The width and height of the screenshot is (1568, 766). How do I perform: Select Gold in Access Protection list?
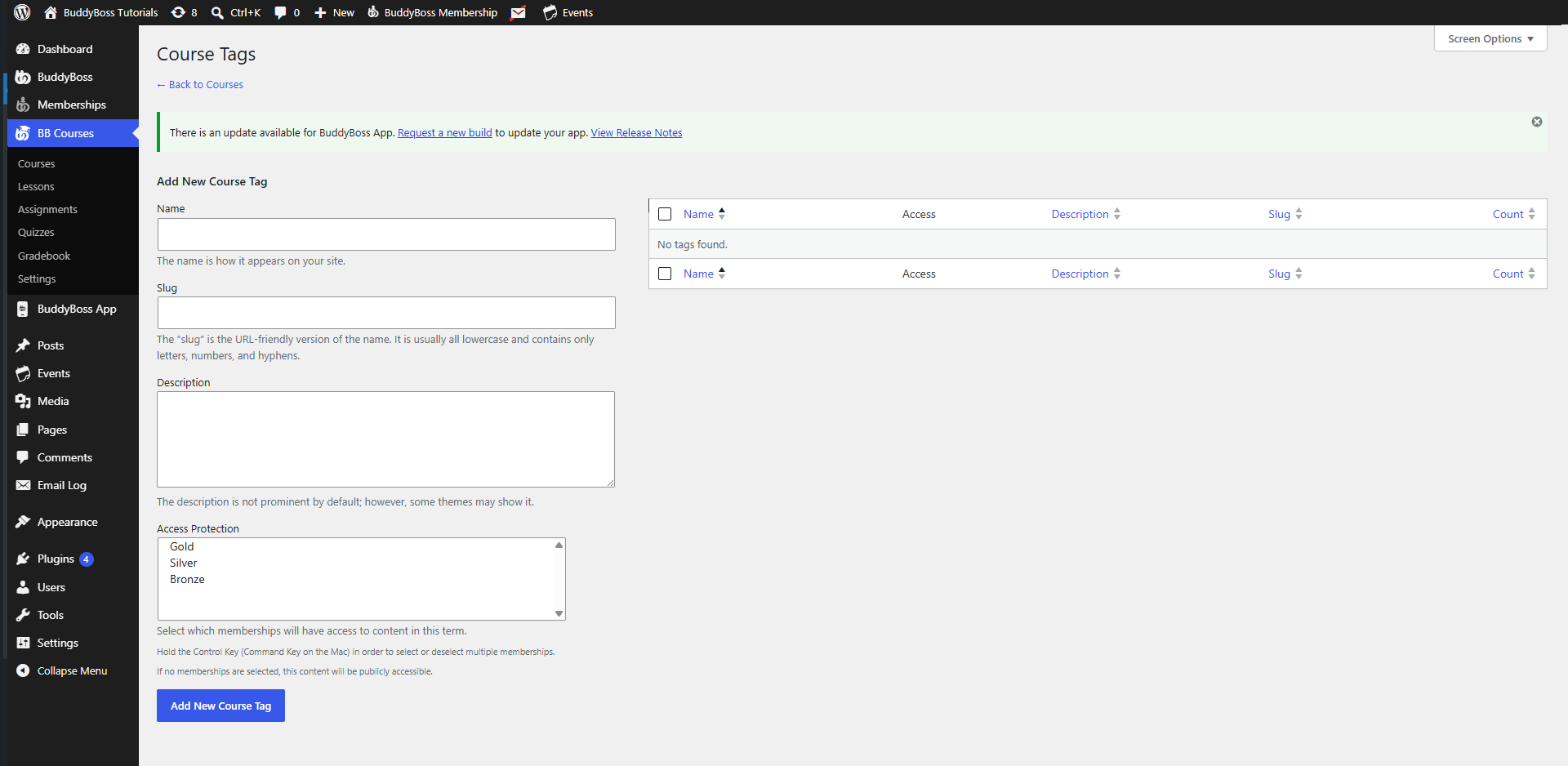pyautogui.click(x=181, y=546)
